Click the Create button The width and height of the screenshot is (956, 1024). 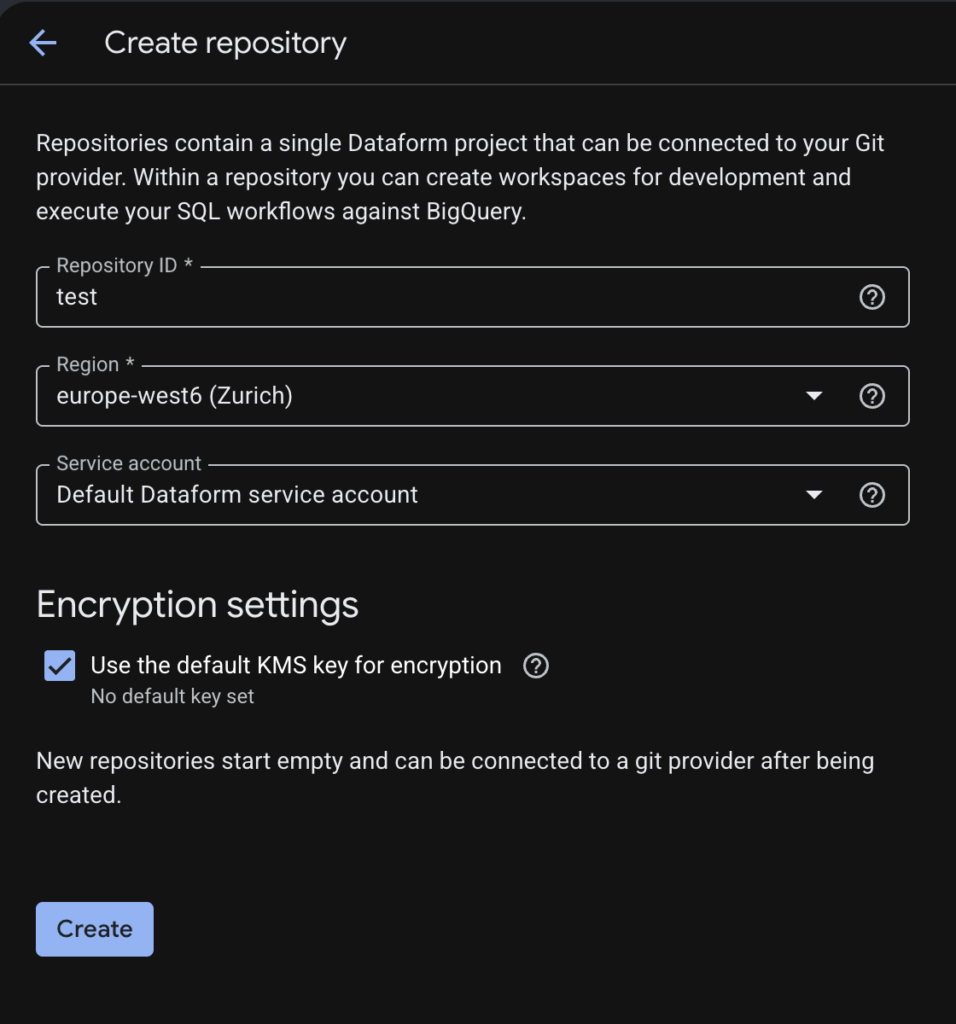pyautogui.click(x=95, y=929)
